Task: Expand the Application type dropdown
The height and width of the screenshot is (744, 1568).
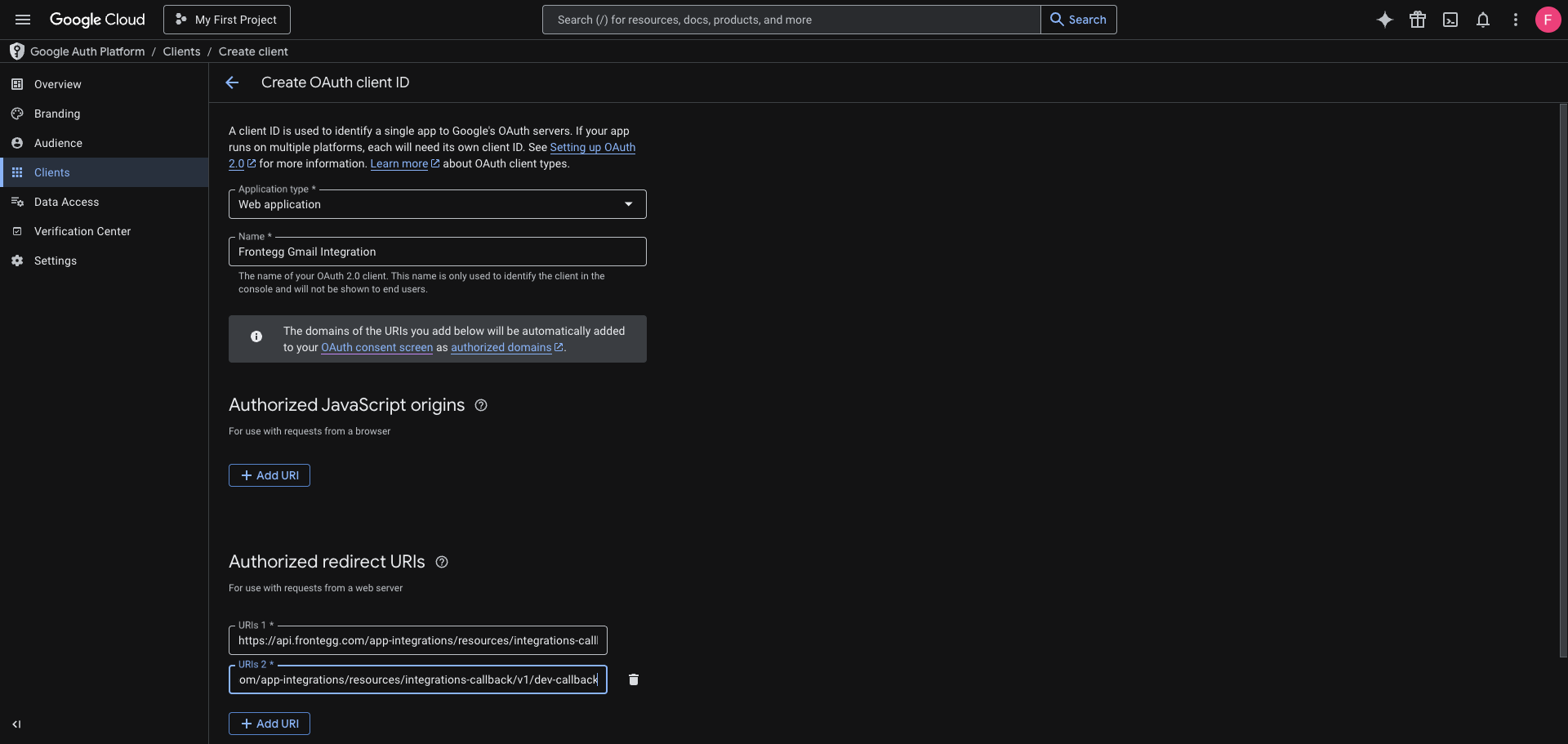Action: pyautogui.click(x=438, y=204)
